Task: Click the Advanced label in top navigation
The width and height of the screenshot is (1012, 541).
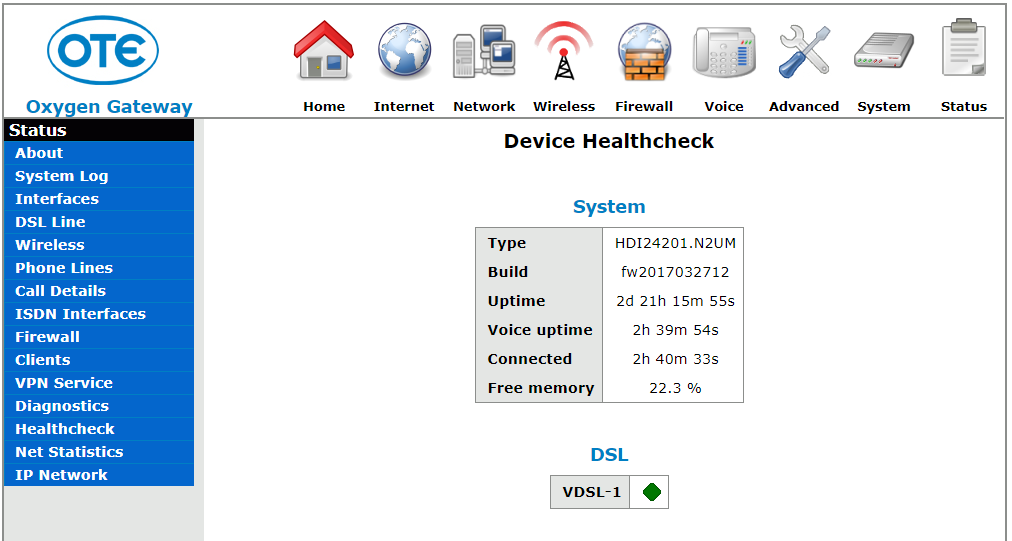Action: click(x=804, y=107)
